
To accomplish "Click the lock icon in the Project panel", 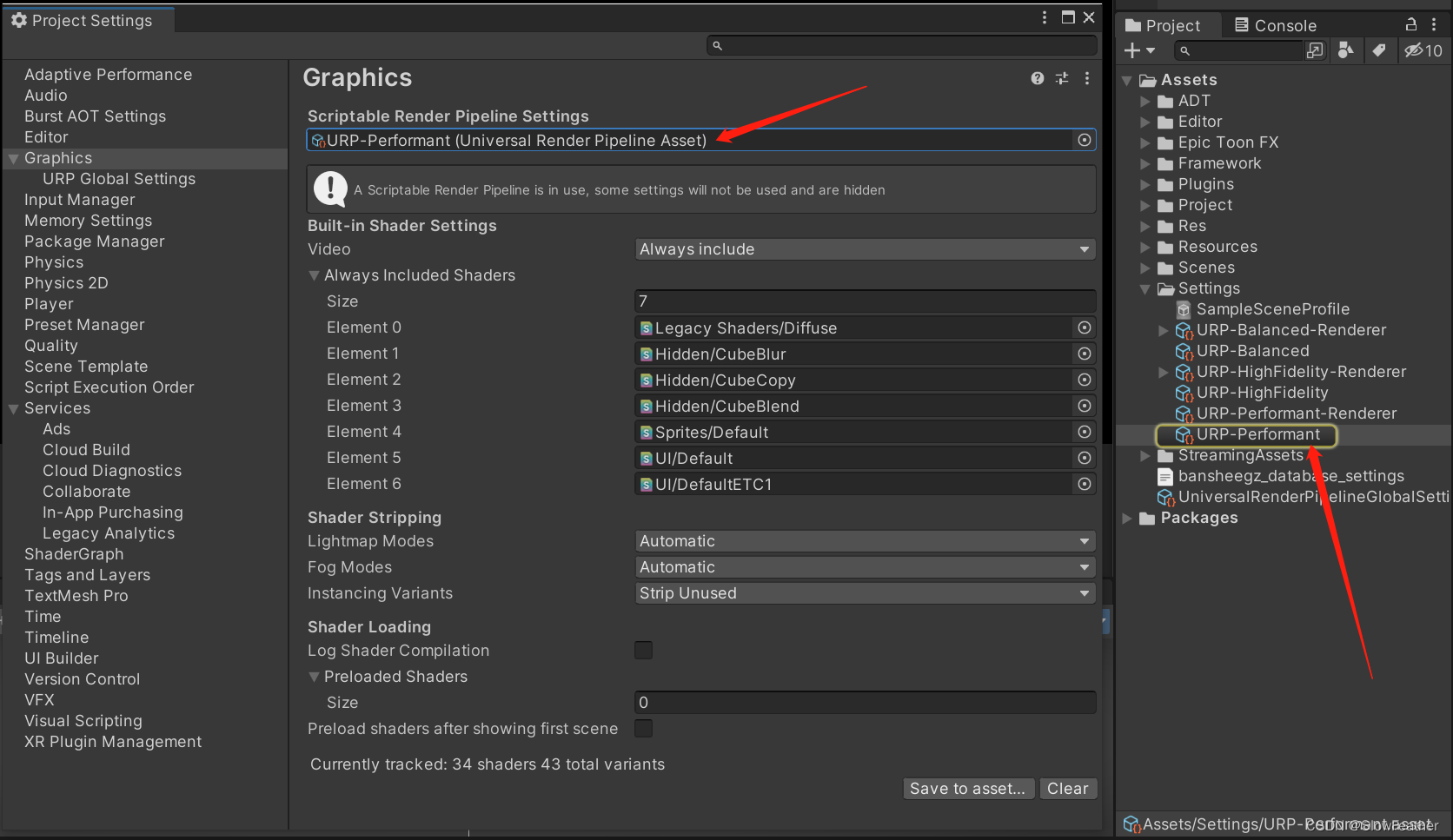I will tap(1410, 24).
